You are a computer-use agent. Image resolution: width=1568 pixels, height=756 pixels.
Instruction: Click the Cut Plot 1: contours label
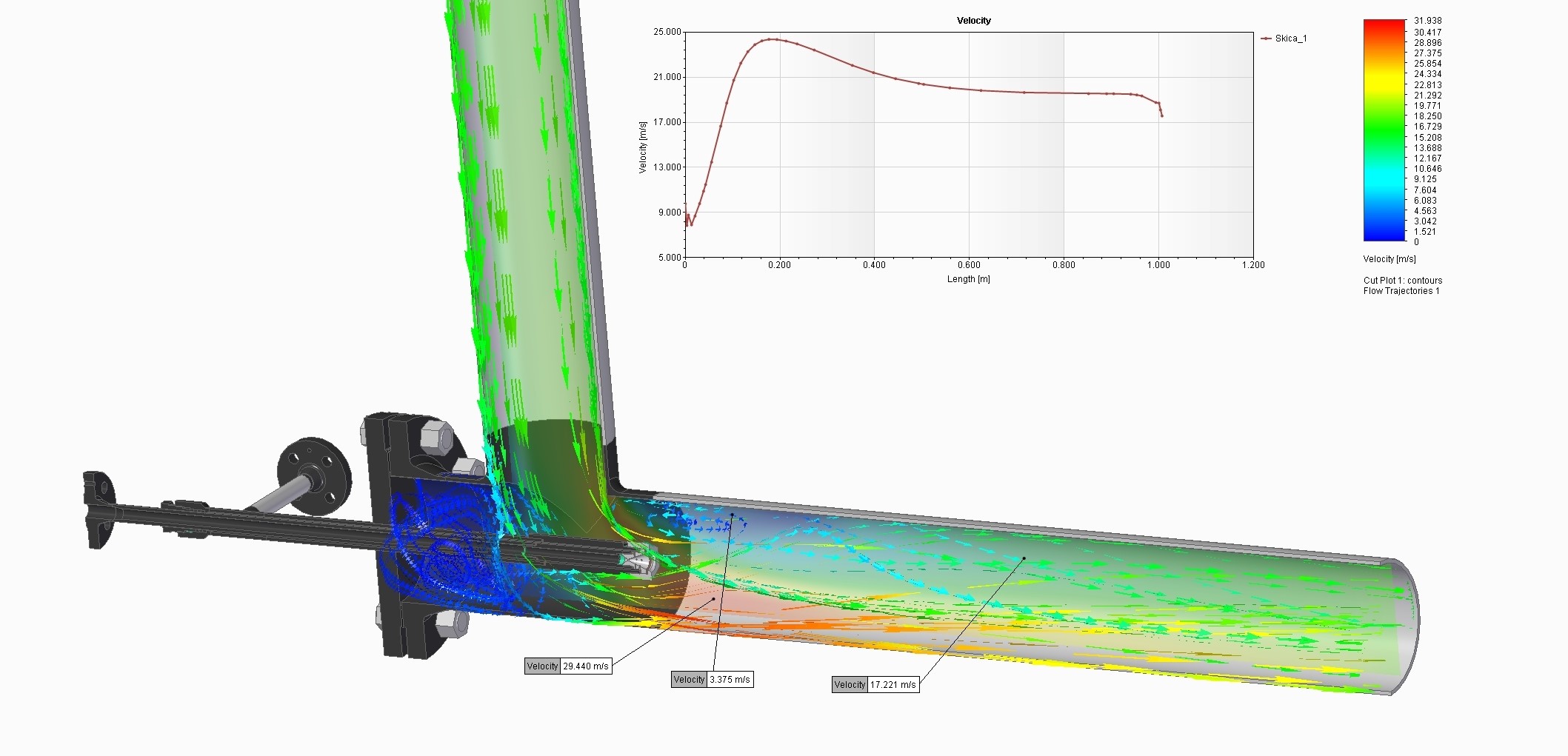click(x=1402, y=281)
